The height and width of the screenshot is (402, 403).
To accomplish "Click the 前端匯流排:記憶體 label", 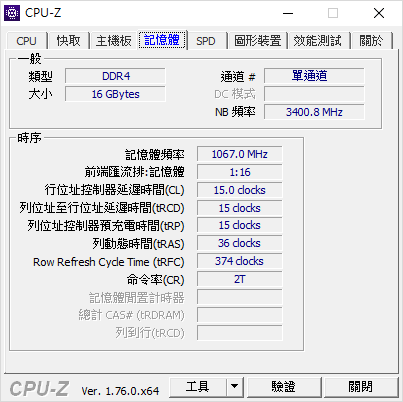I will click(x=134, y=172).
